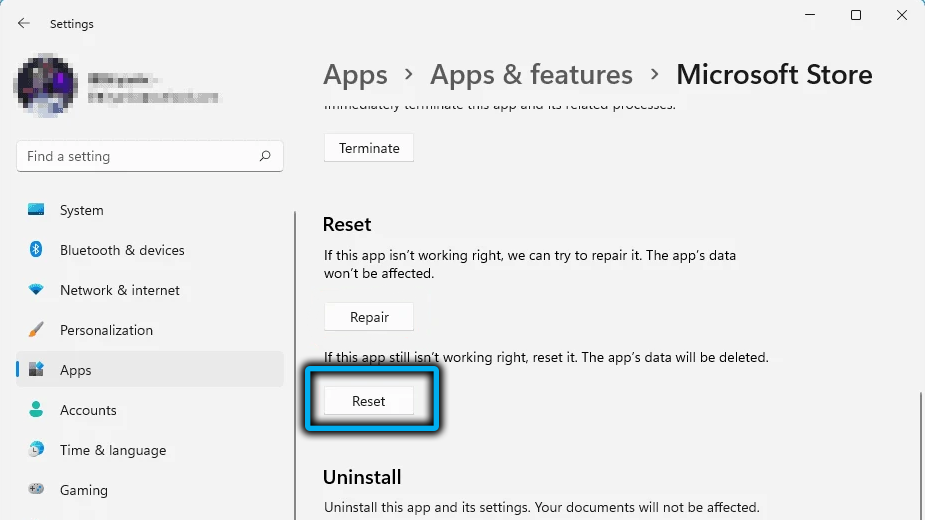Select Apps in the sidebar
Screen dimensions: 925x520
click(x=75, y=370)
